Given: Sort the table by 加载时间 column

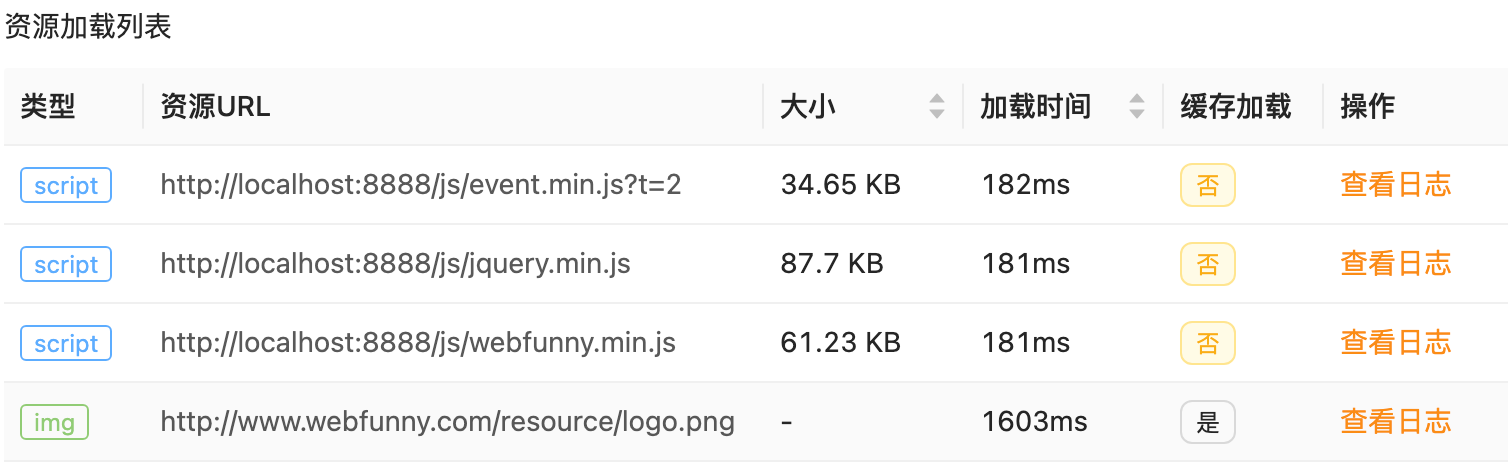Looking at the screenshot, I should [x=1136, y=106].
